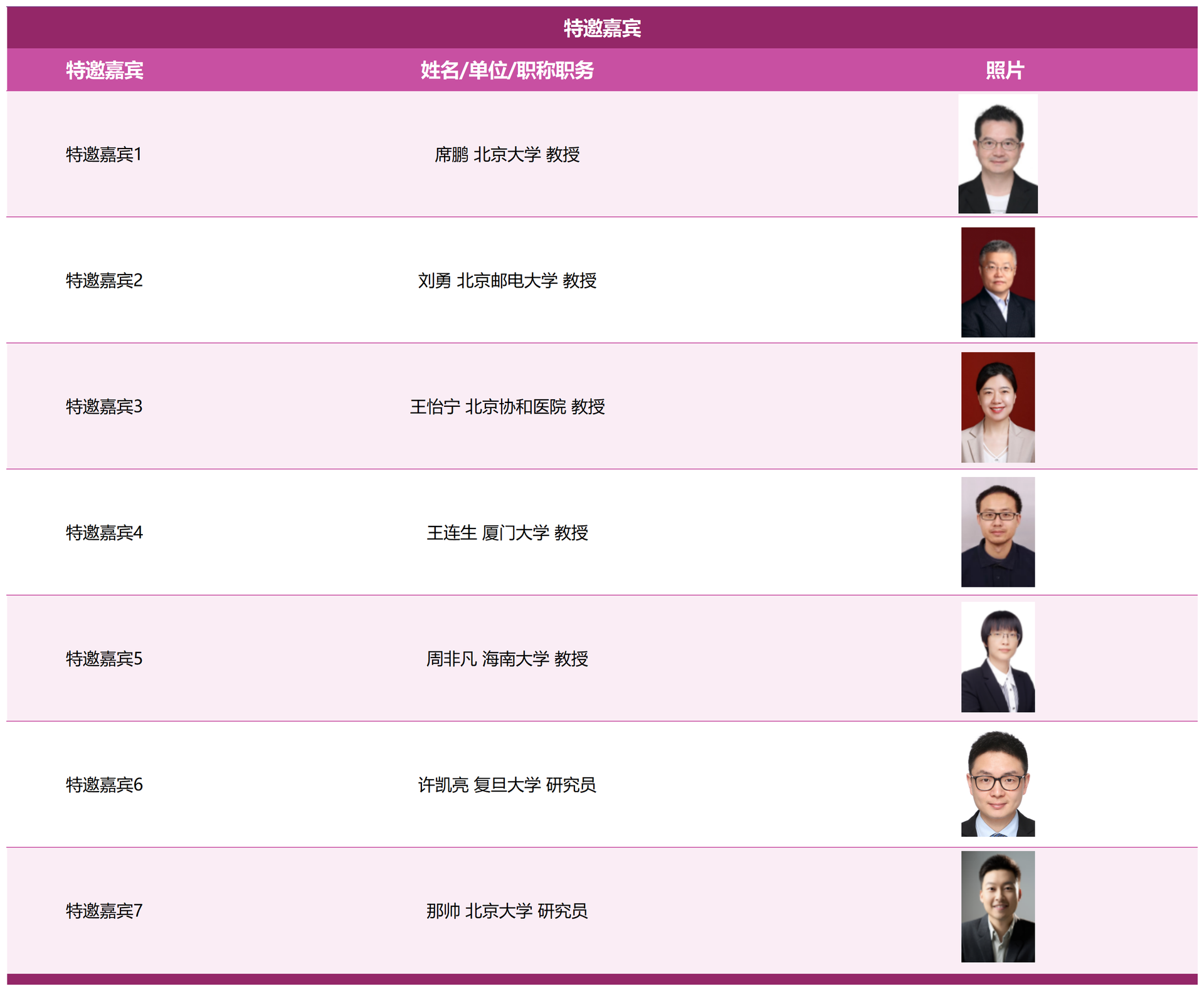Click the text 王怡宁 北京协和医院 教授
Screen dimensions: 1204x991
pyautogui.click(x=507, y=407)
